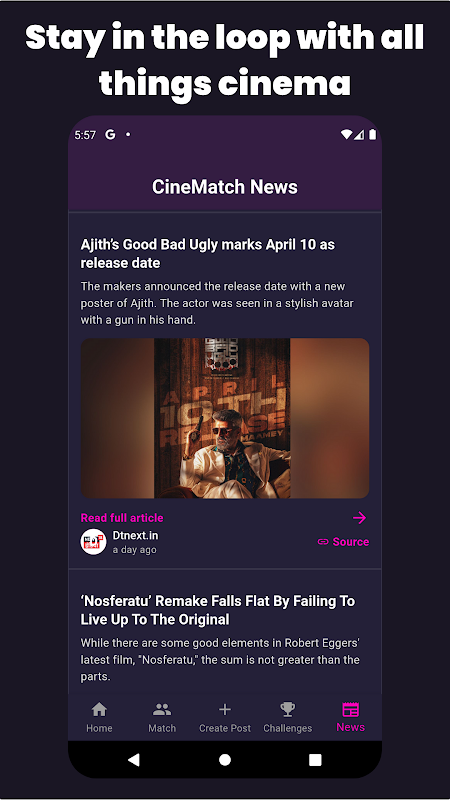Viewport: 450px width, 800px height.
Task: Click the Dtnext.in publisher avatar
Action: click(93, 542)
